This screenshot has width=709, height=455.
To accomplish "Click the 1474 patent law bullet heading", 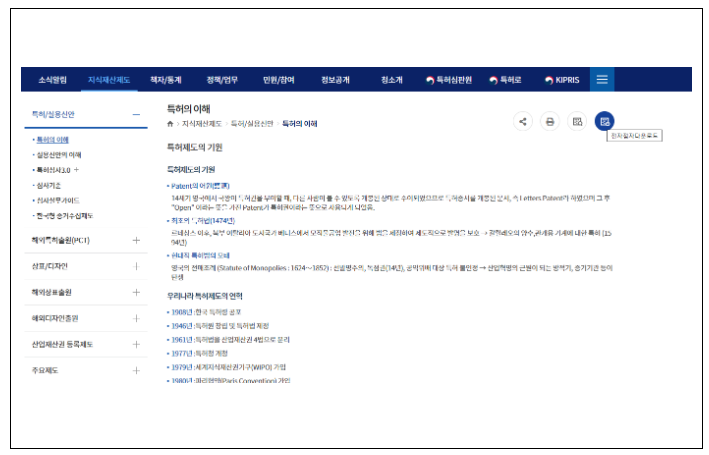I will click(x=203, y=221).
